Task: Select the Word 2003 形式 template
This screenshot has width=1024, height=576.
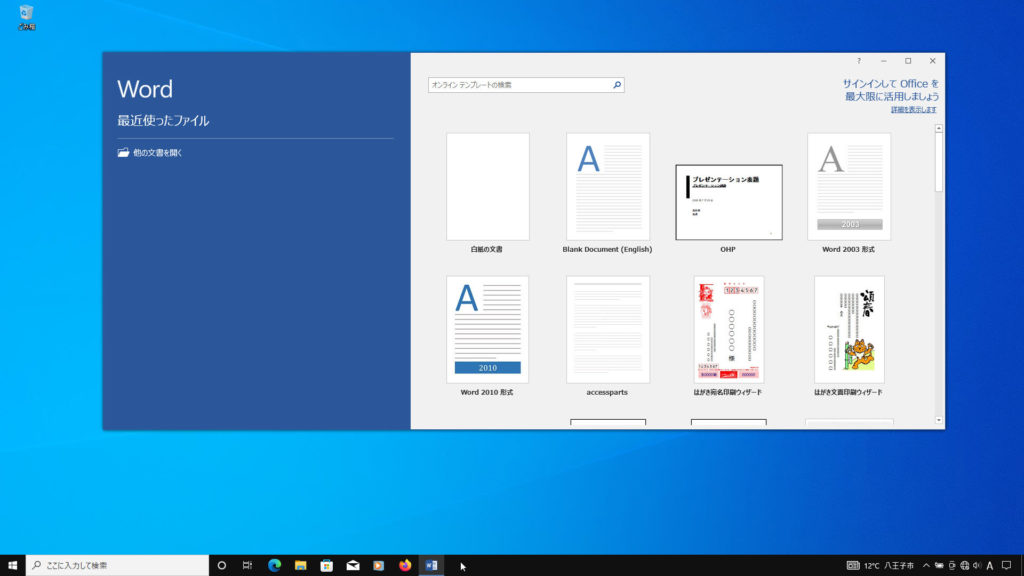Action: tap(848, 186)
